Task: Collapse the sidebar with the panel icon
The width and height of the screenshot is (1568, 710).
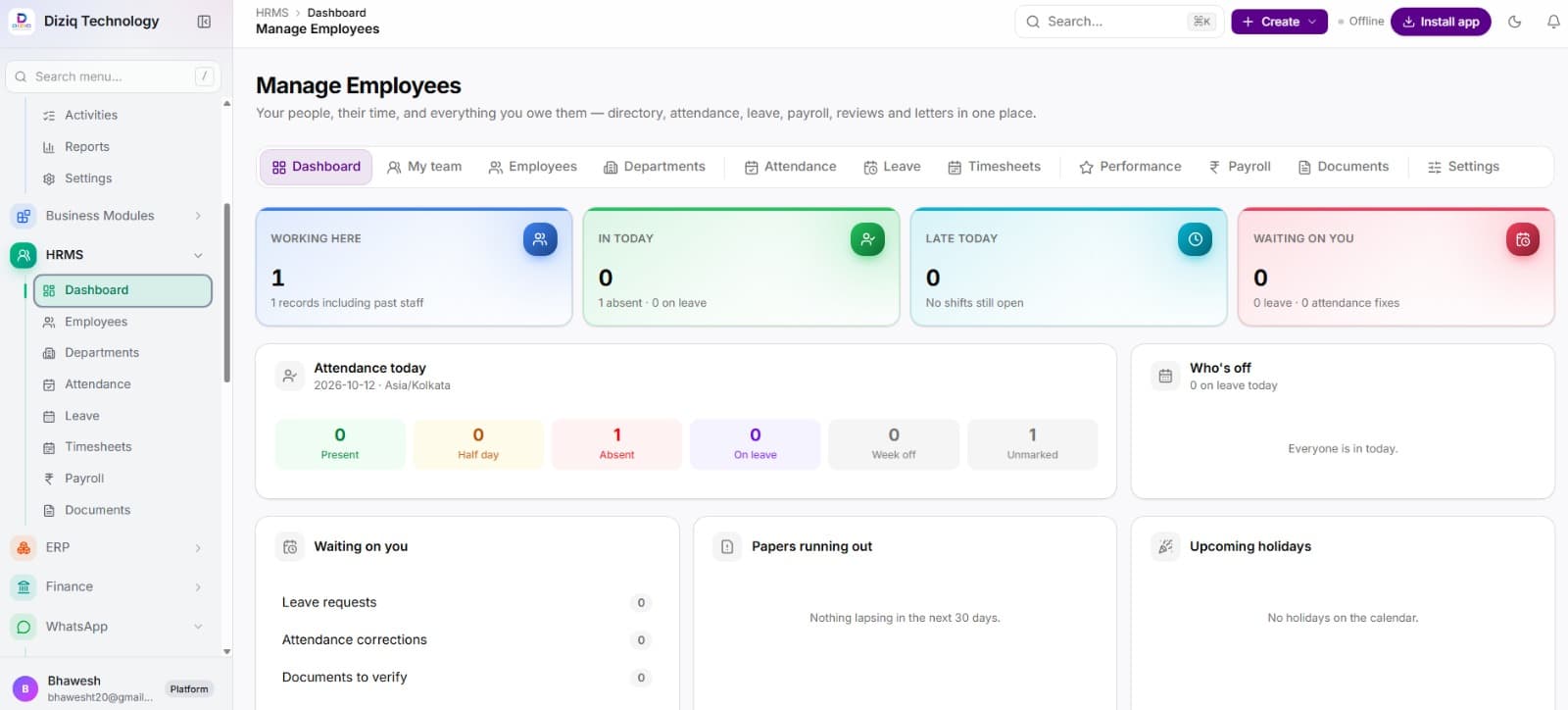Action: pyautogui.click(x=204, y=22)
